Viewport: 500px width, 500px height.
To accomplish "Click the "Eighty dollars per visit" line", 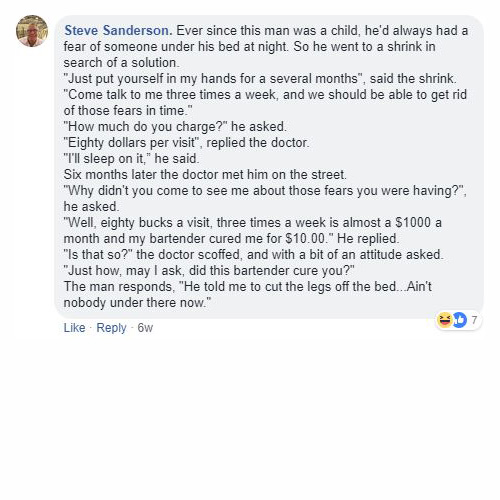I will pos(186,142).
